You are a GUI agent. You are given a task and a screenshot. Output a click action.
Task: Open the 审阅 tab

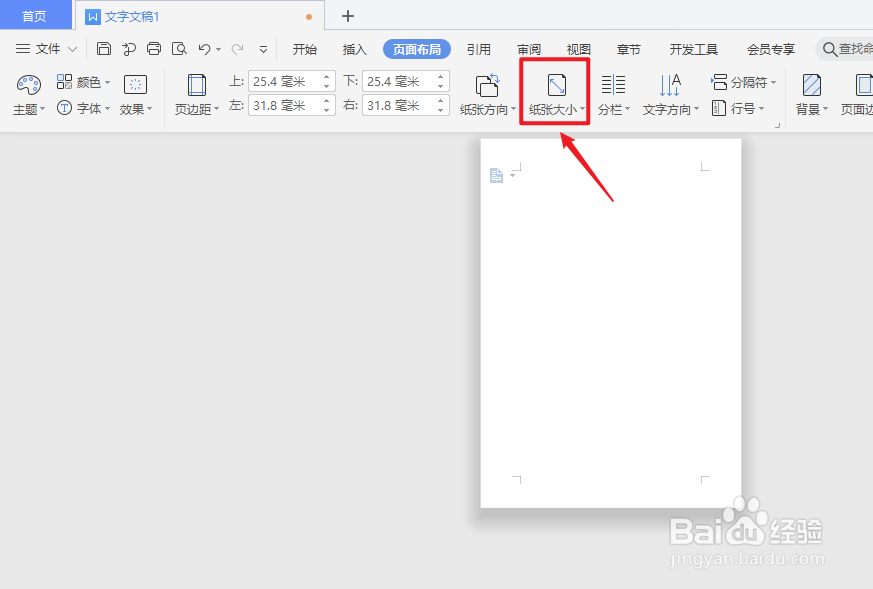click(x=529, y=50)
